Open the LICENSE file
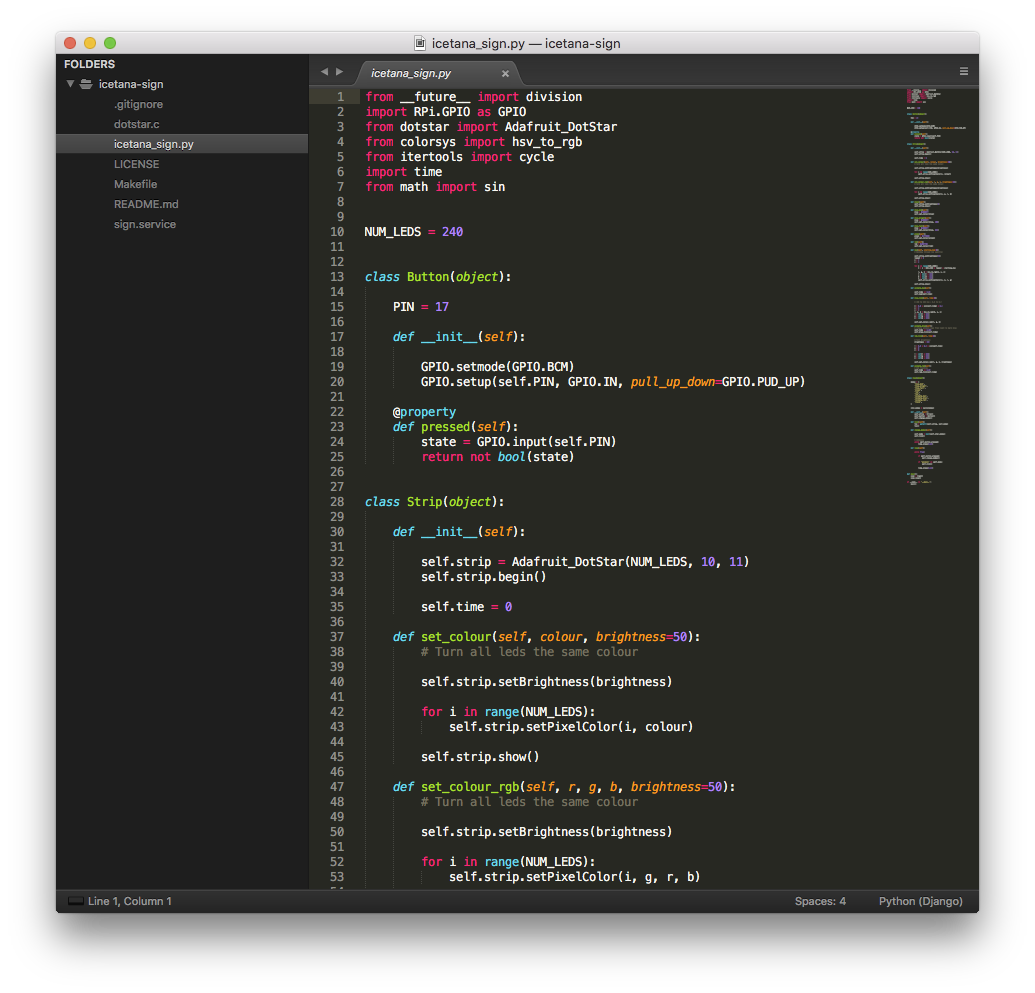Image resolution: width=1035 pixels, height=993 pixels. pos(136,164)
